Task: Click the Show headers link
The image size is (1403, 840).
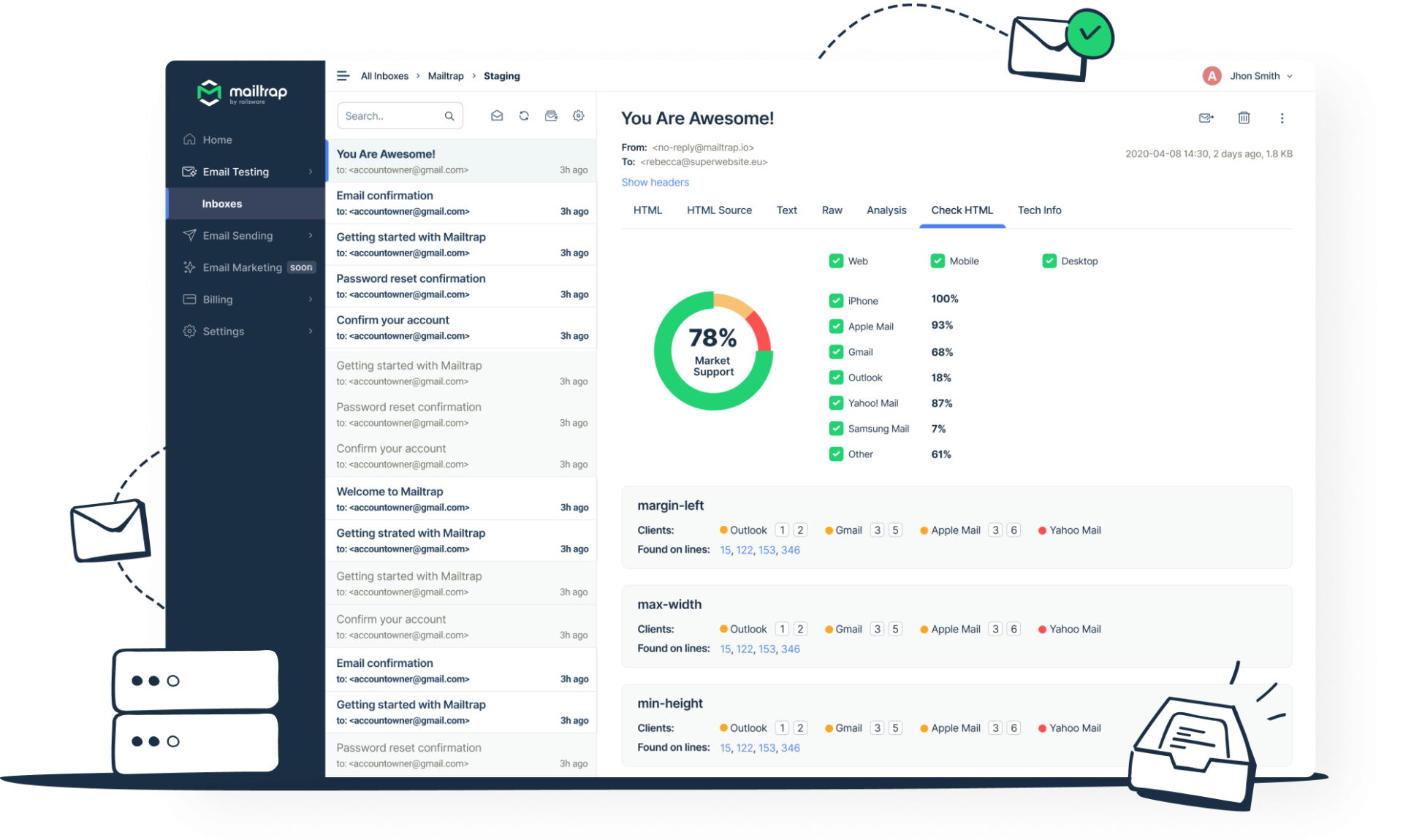Action: tap(655, 182)
